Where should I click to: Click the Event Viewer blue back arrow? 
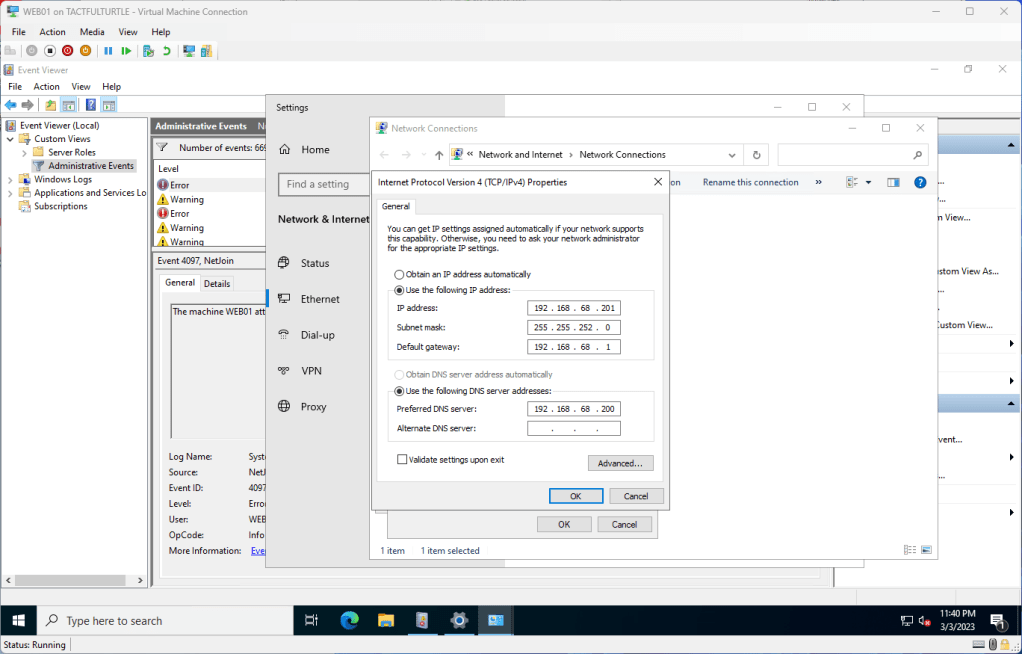[11, 105]
